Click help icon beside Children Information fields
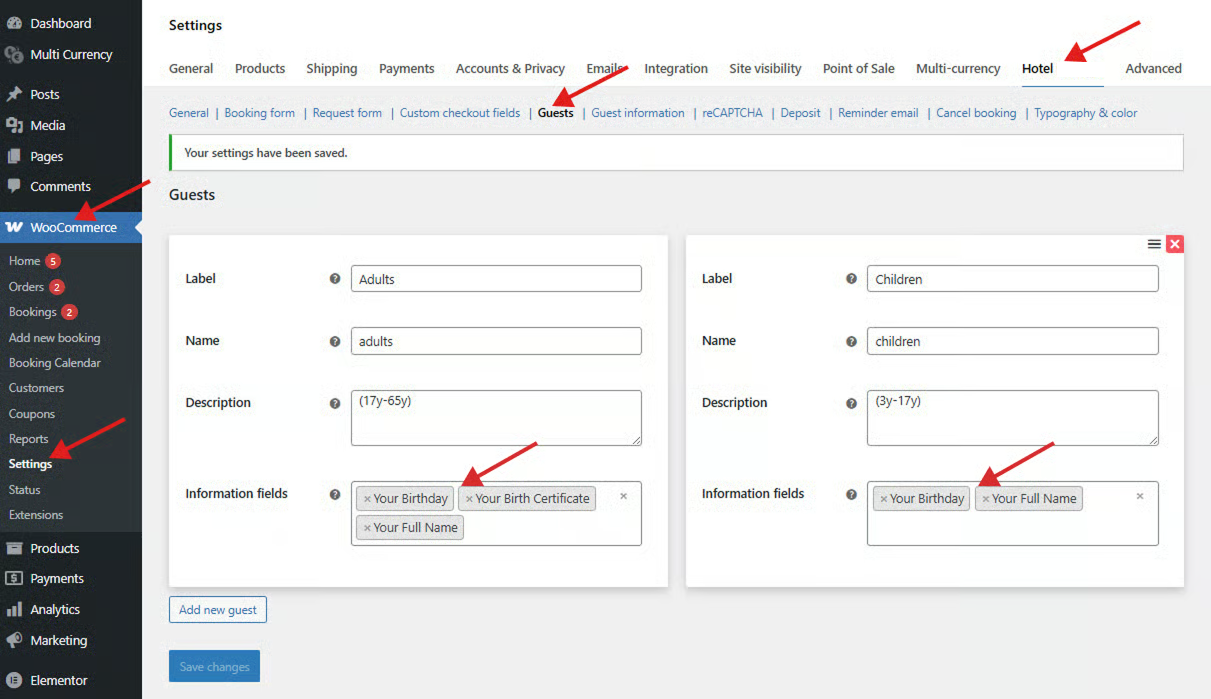This screenshot has height=699, width=1211. click(851, 494)
